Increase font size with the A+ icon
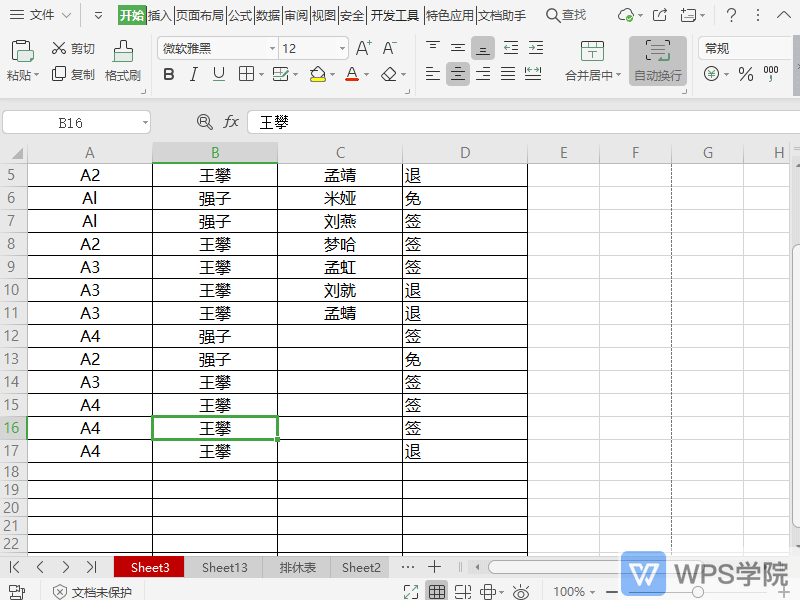Viewport: 800px width, 600px height. tap(364, 46)
